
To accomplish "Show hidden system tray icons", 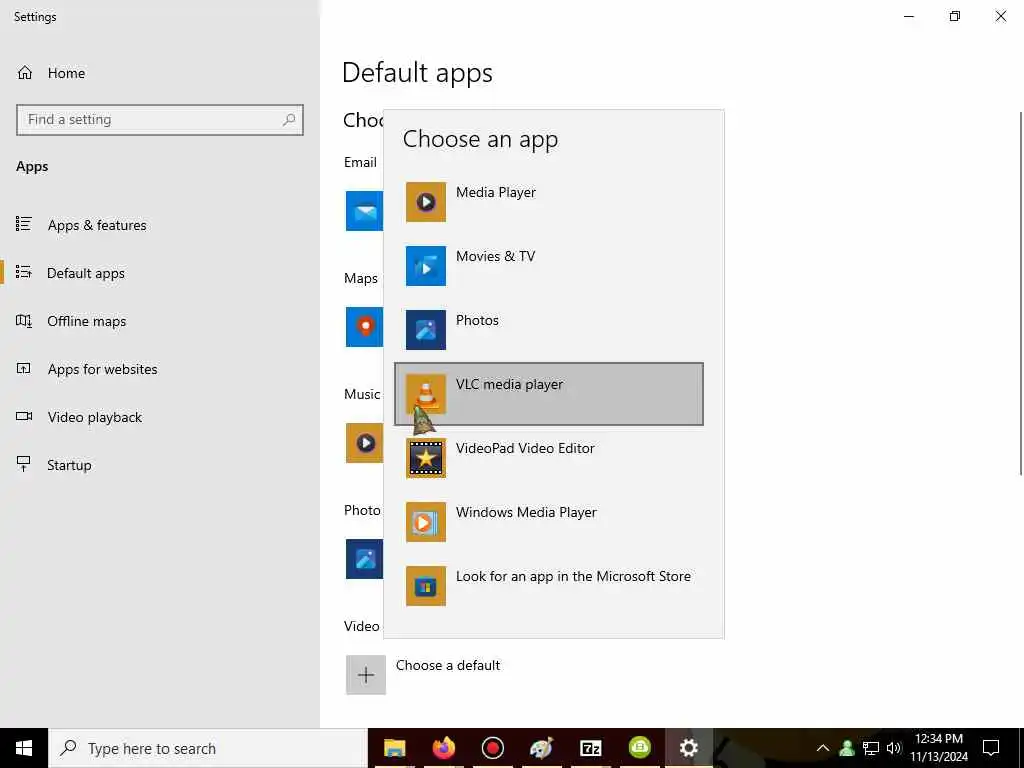I will pos(823,748).
